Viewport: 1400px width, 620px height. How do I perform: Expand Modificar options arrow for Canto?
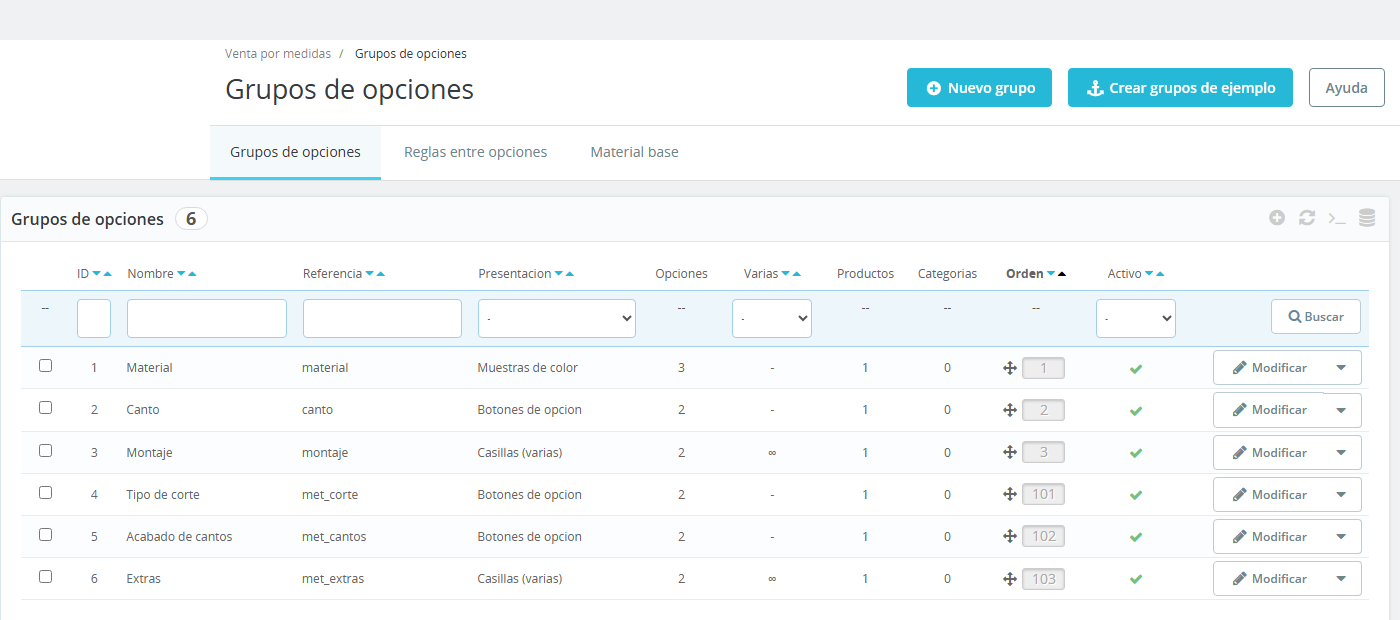[x=1341, y=410]
